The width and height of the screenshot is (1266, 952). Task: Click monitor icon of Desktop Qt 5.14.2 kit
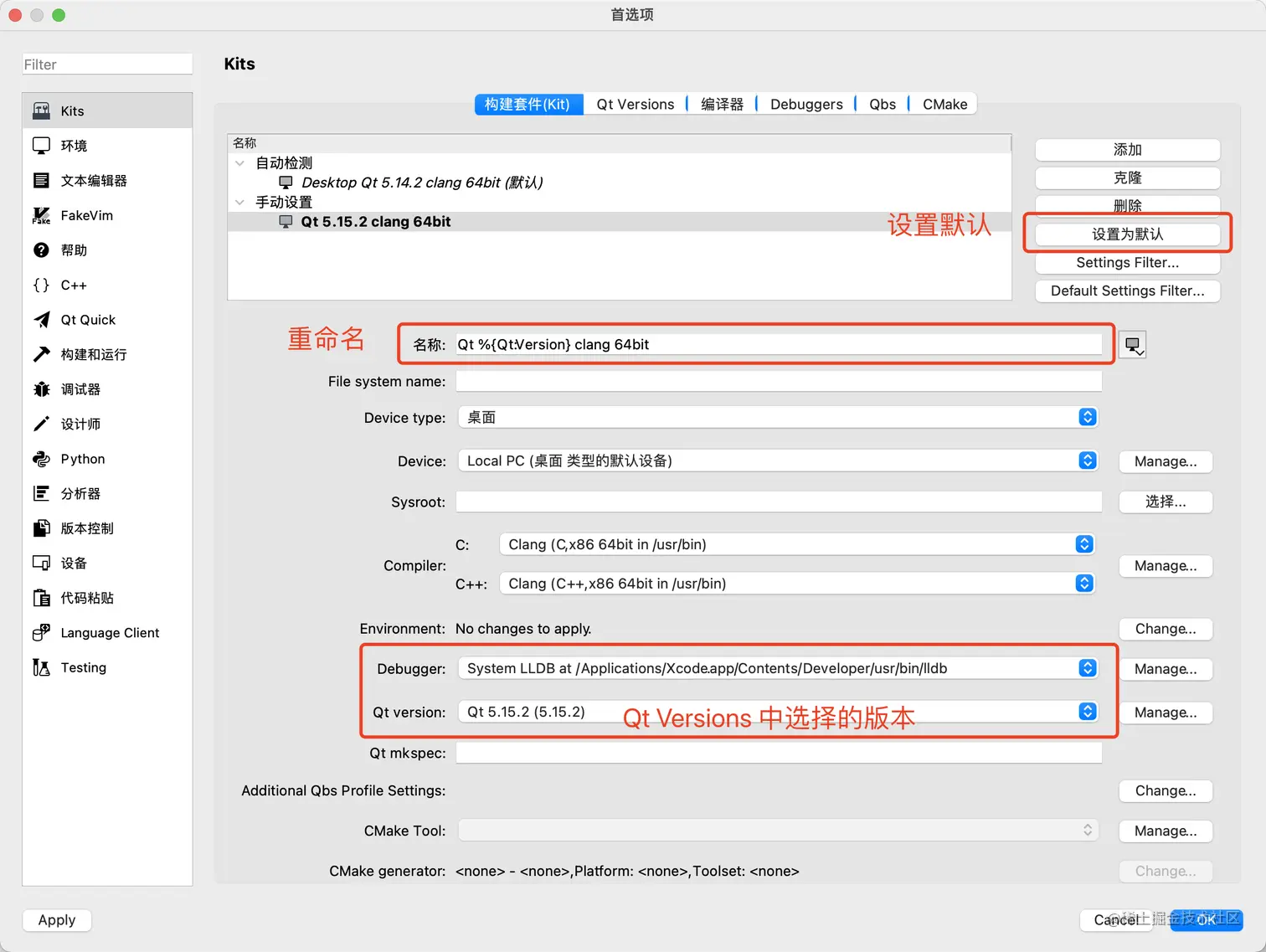[286, 183]
